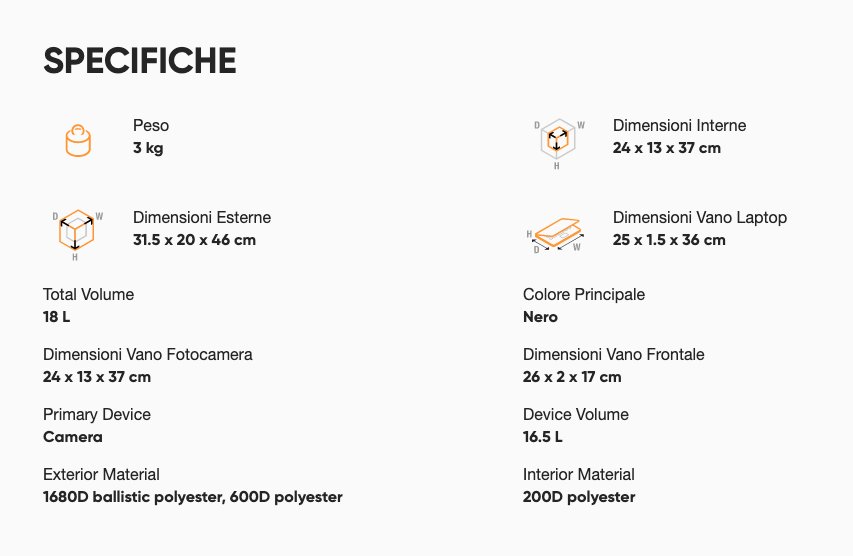This screenshot has width=853, height=556.
Task: Select the Nero color value
Action: pos(540,317)
